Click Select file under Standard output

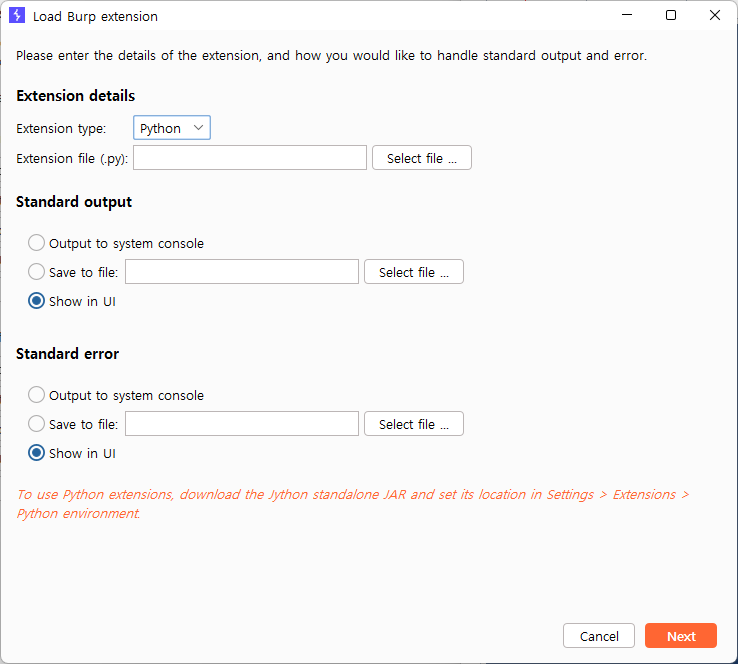414,272
